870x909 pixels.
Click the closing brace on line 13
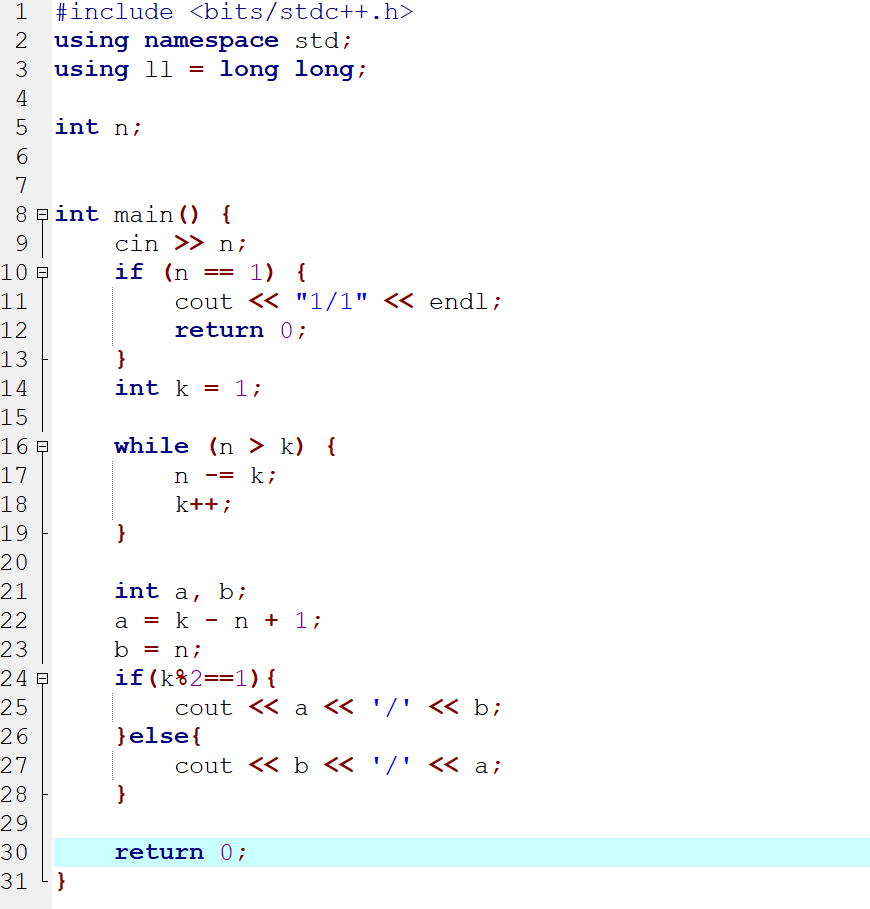point(121,359)
